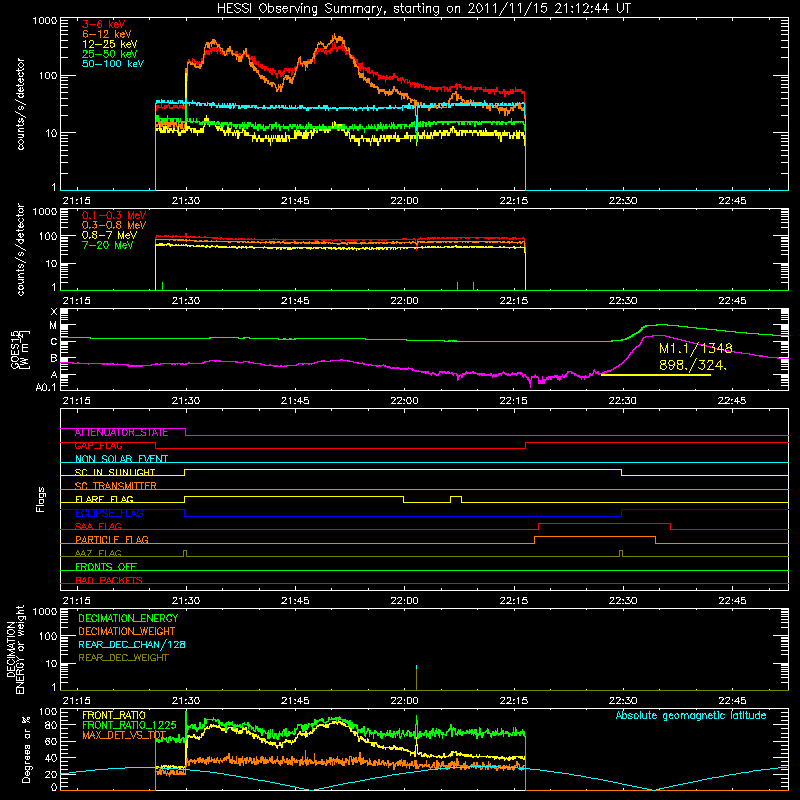This screenshot has width=800, height=800.
Task: Select the AAZ_FLAG label
Action: coord(98,553)
